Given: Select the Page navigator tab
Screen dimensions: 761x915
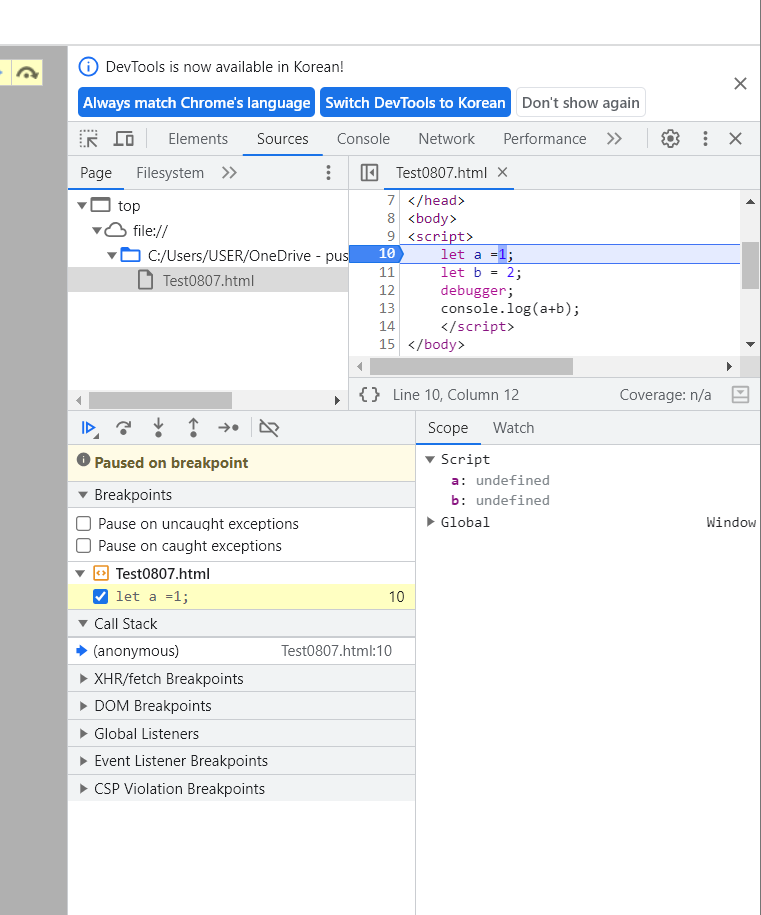Looking at the screenshot, I should (96, 173).
